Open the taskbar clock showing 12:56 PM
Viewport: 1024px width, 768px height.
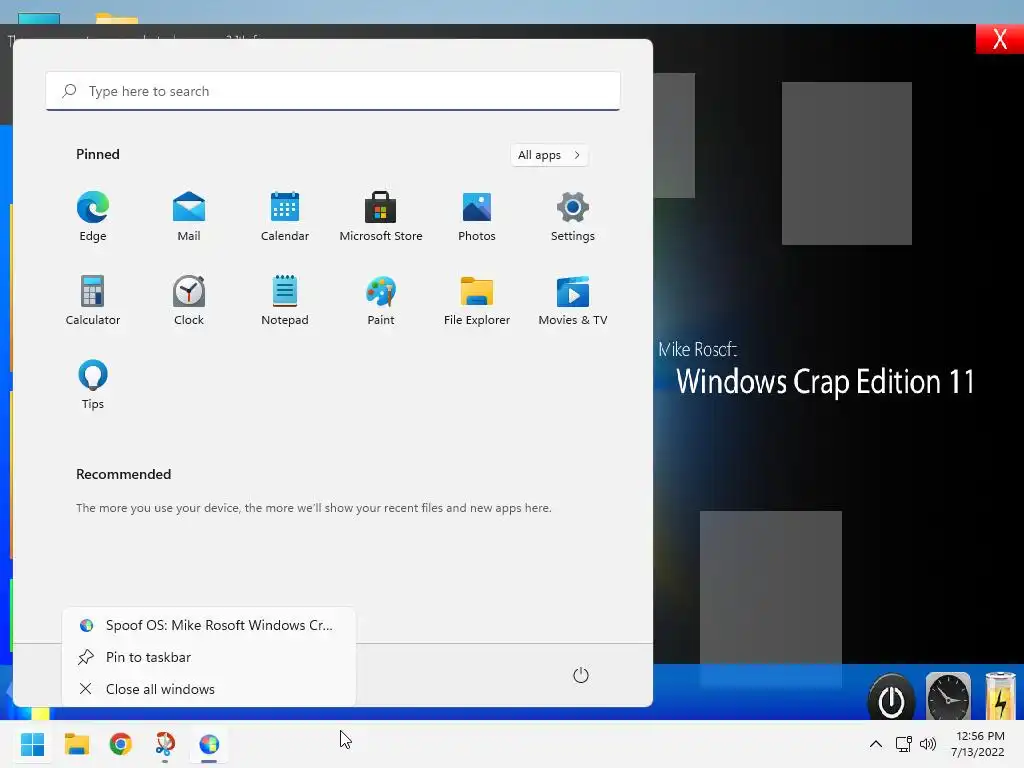(x=978, y=744)
